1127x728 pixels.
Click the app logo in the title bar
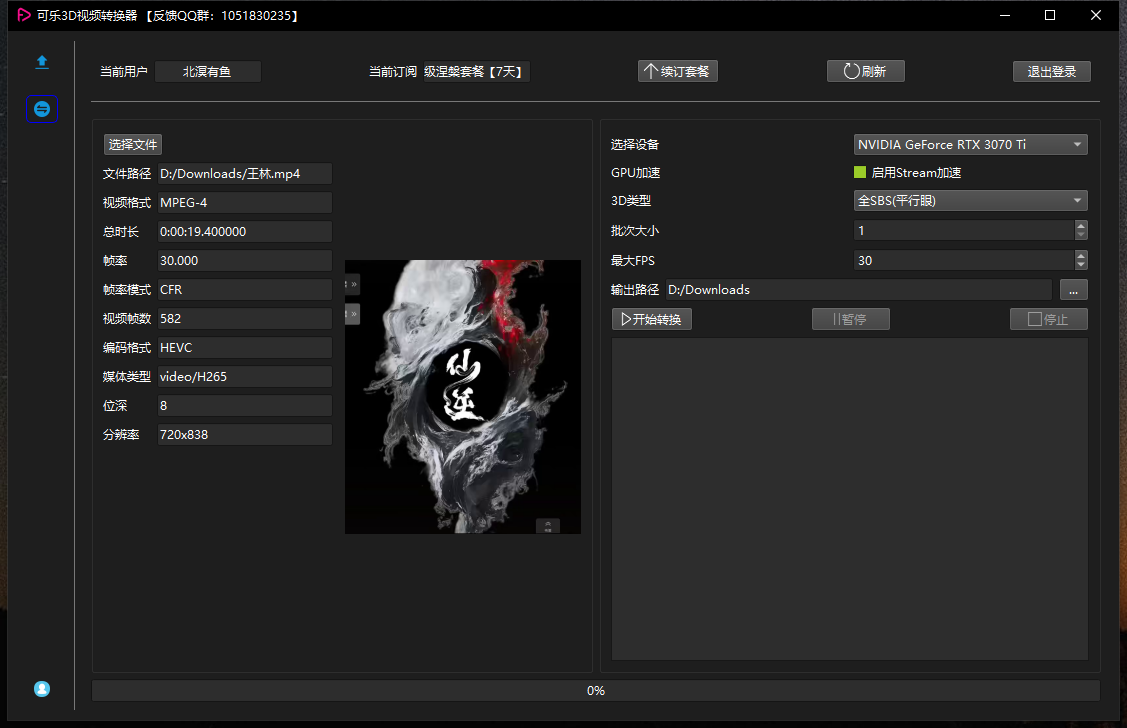[24, 15]
